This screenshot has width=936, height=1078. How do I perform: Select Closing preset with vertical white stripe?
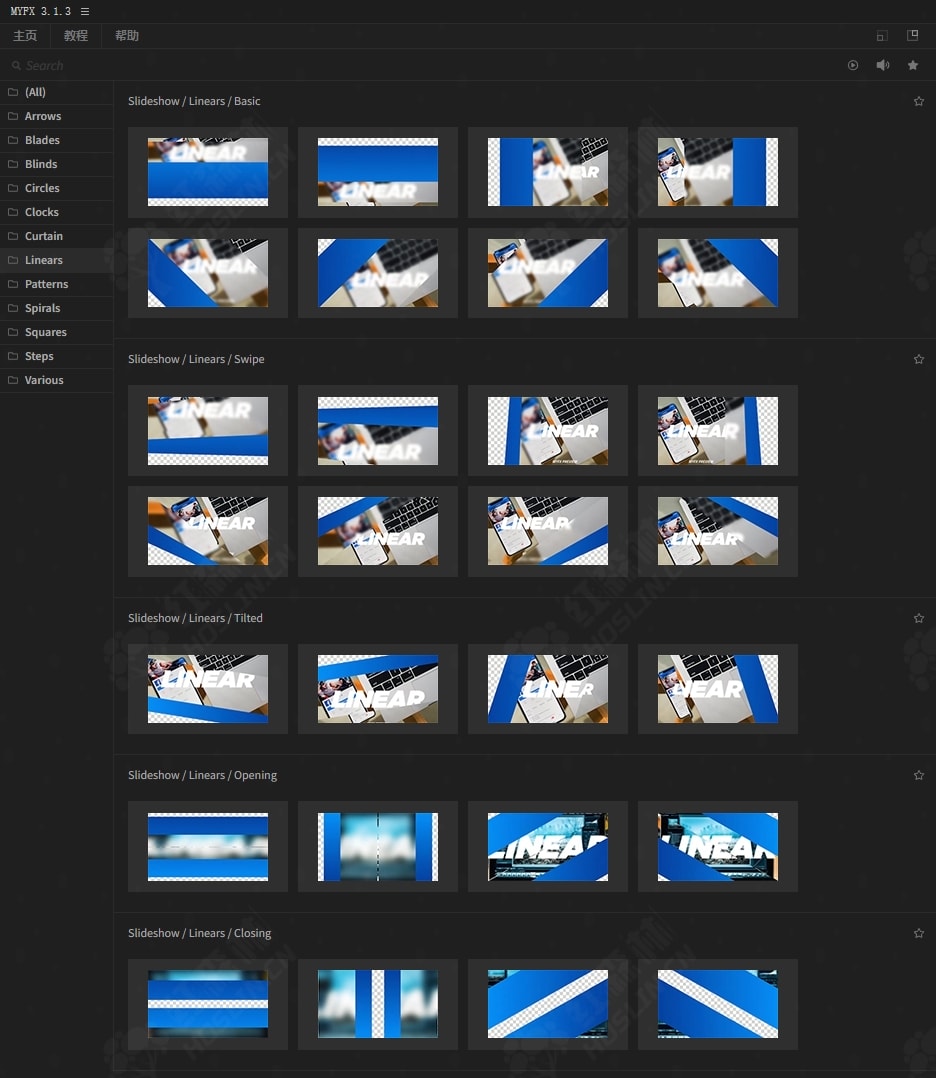point(378,1004)
